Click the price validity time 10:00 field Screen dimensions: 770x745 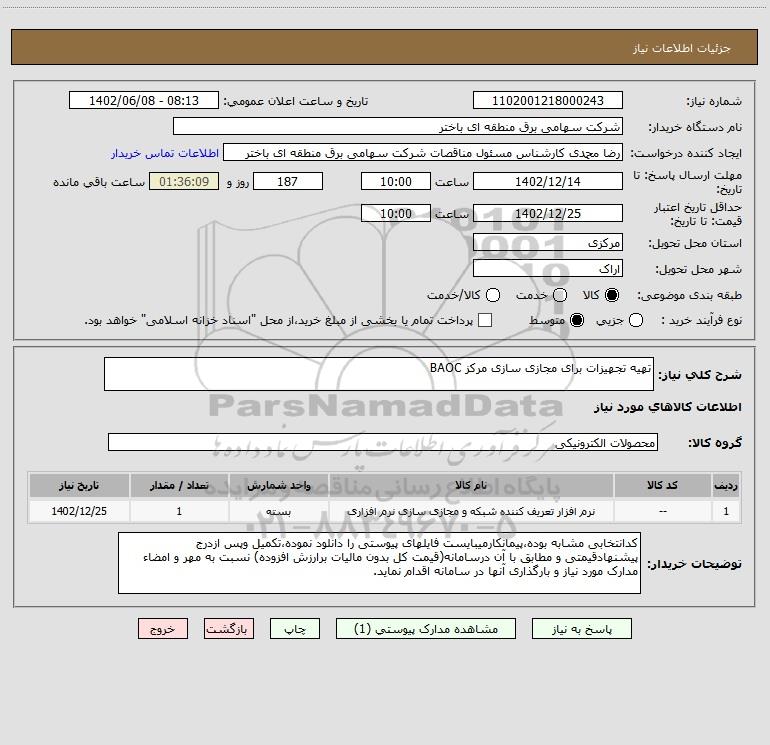(x=396, y=214)
